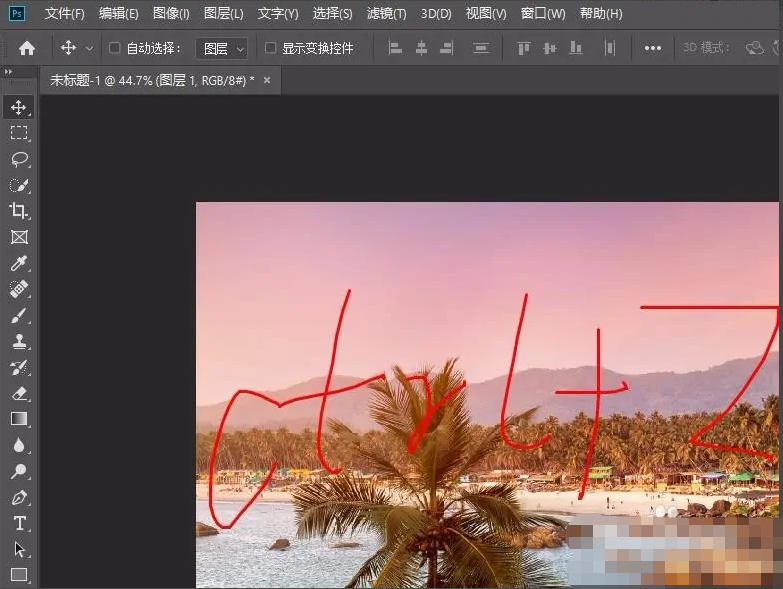The image size is (783, 589).
Task: Pick the Eyedropper tool
Action: click(19, 263)
